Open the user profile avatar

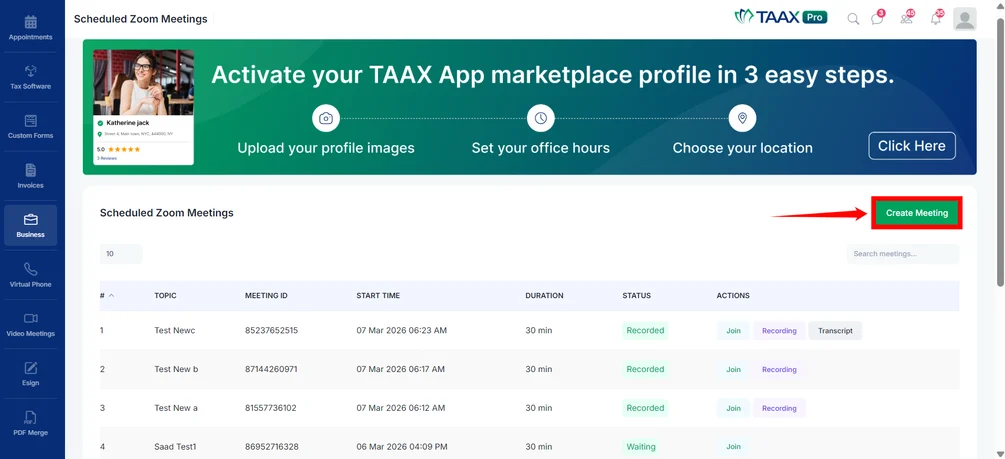tap(965, 19)
